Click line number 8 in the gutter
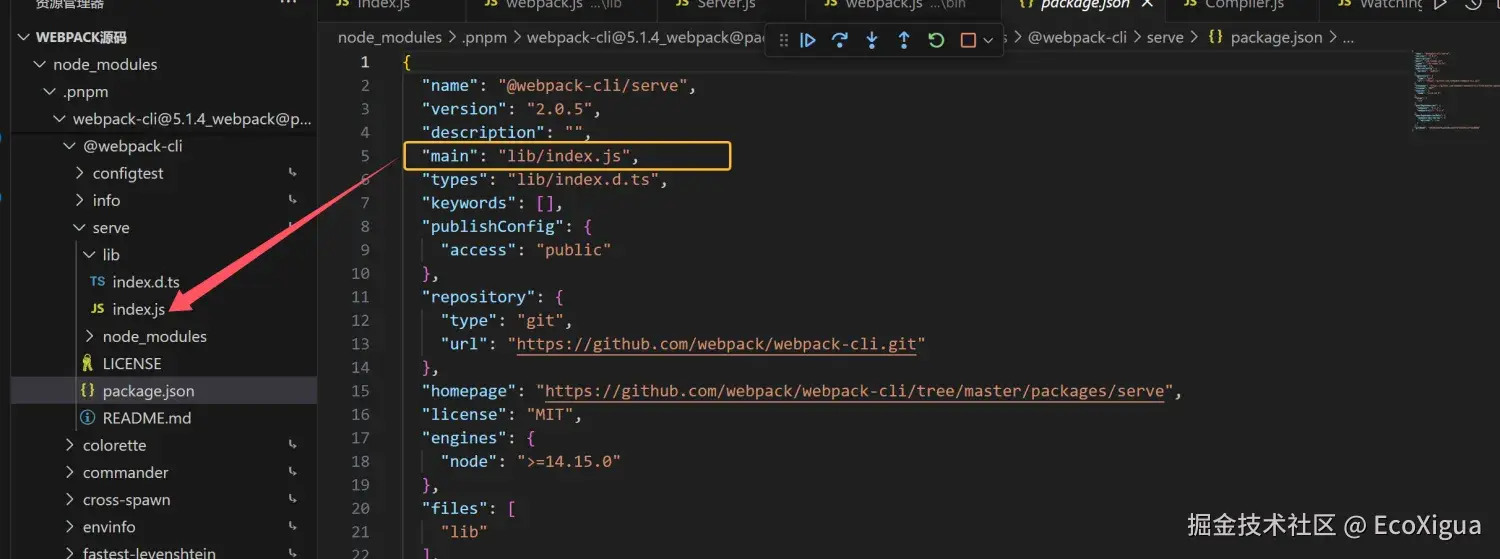 coord(364,226)
